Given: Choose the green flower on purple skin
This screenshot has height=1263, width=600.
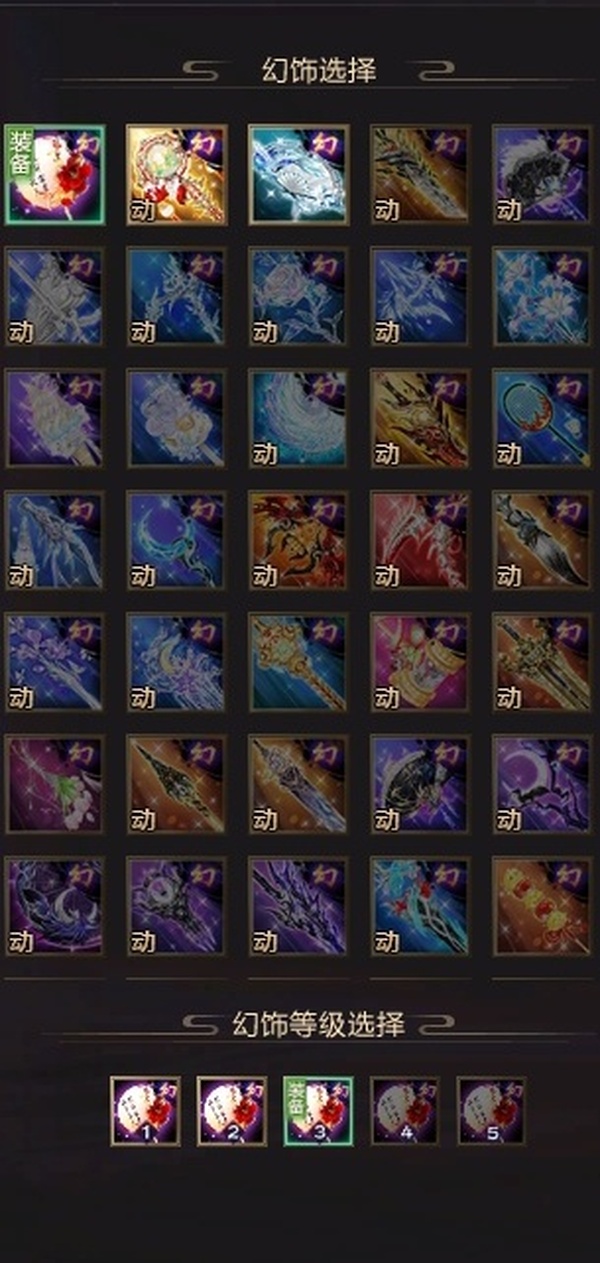Looking at the screenshot, I should pos(55,784).
